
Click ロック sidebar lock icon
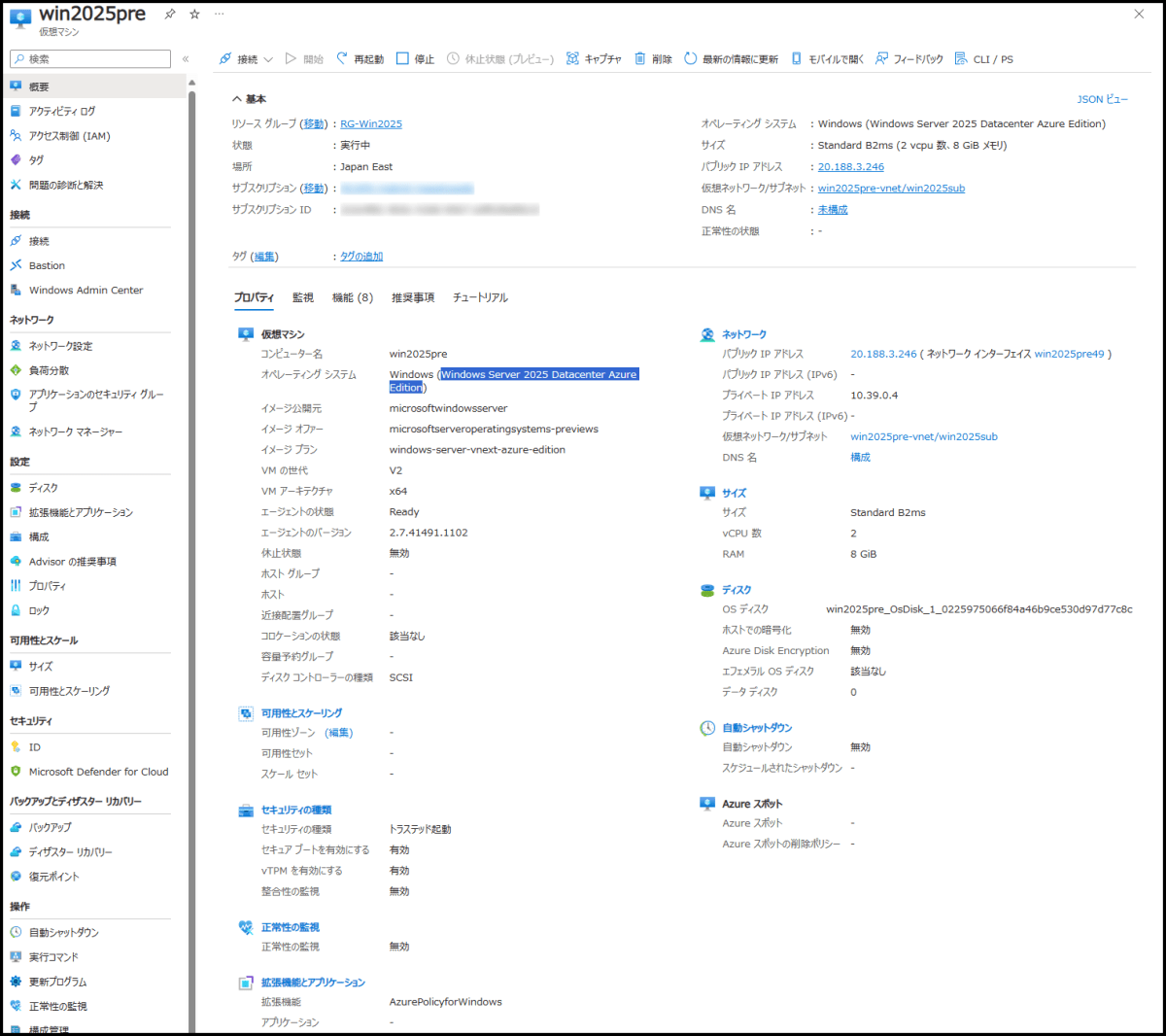pyautogui.click(x=16, y=610)
